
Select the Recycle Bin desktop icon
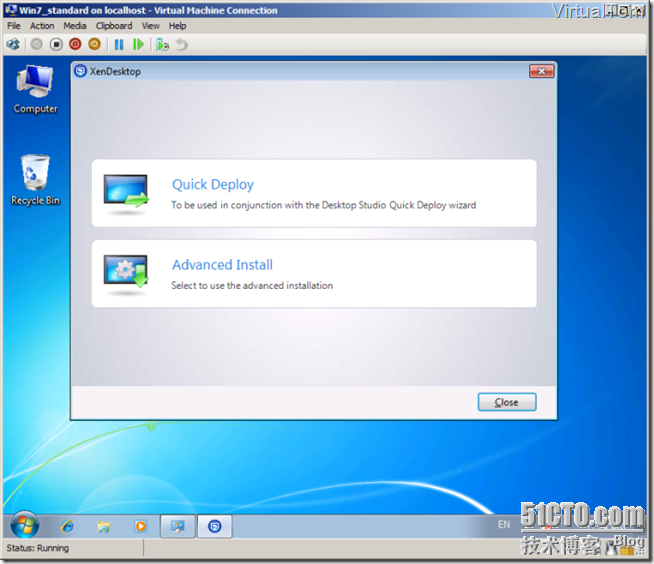[35, 180]
